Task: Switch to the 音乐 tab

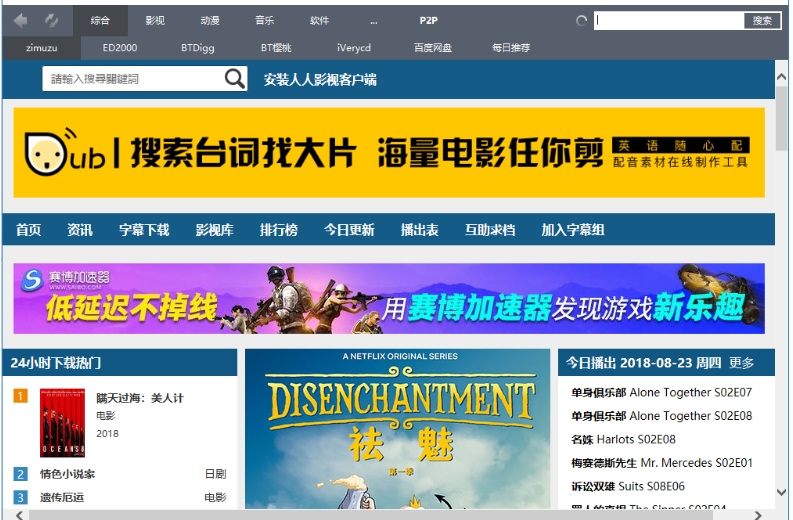Action: [x=265, y=21]
